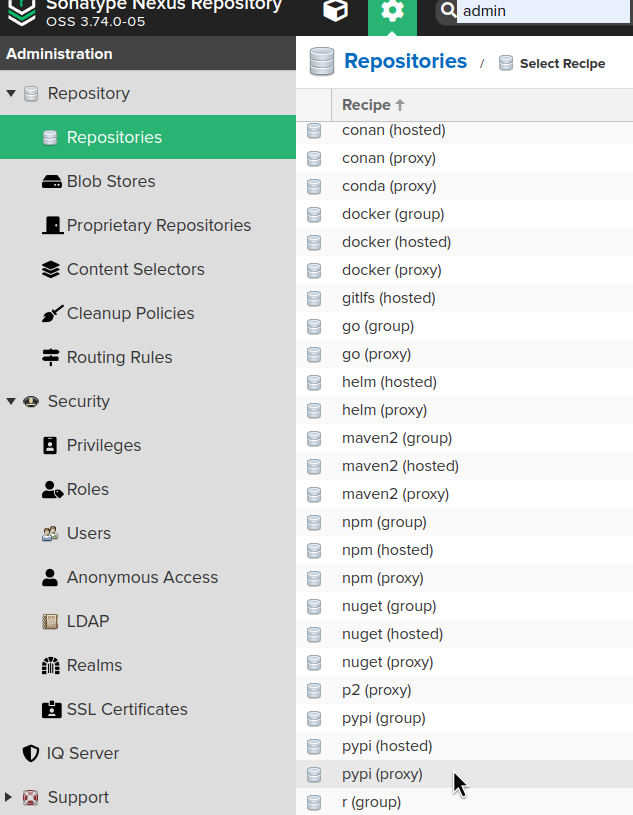The image size is (633, 815).
Task: Click the IQ Server shield icon
Action: [31, 753]
